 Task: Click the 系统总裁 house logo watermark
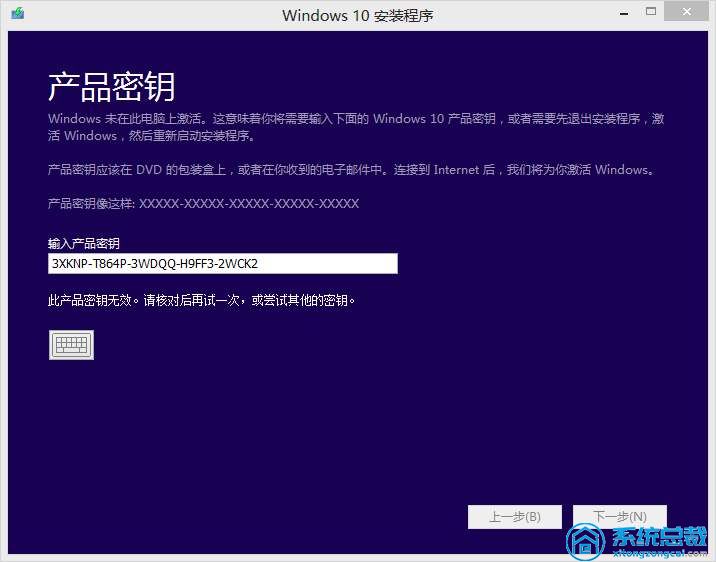(x=584, y=542)
